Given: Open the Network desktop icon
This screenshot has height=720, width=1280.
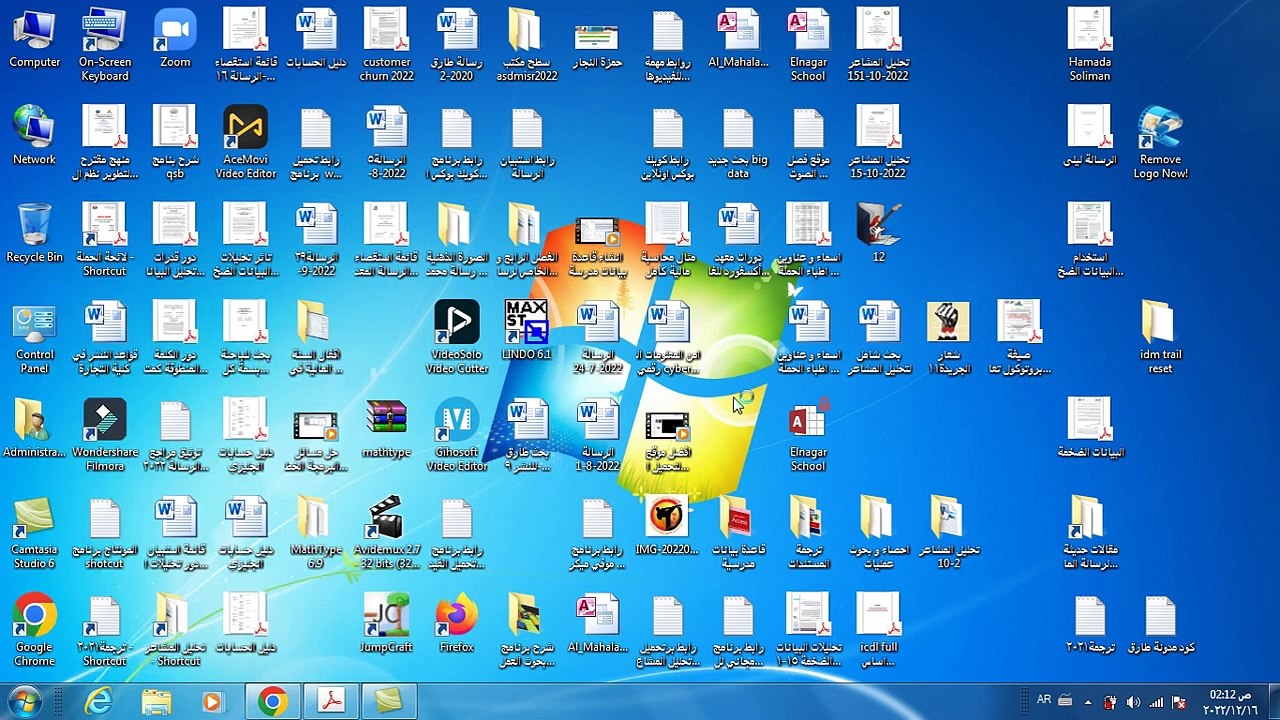Looking at the screenshot, I should tap(34, 137).
